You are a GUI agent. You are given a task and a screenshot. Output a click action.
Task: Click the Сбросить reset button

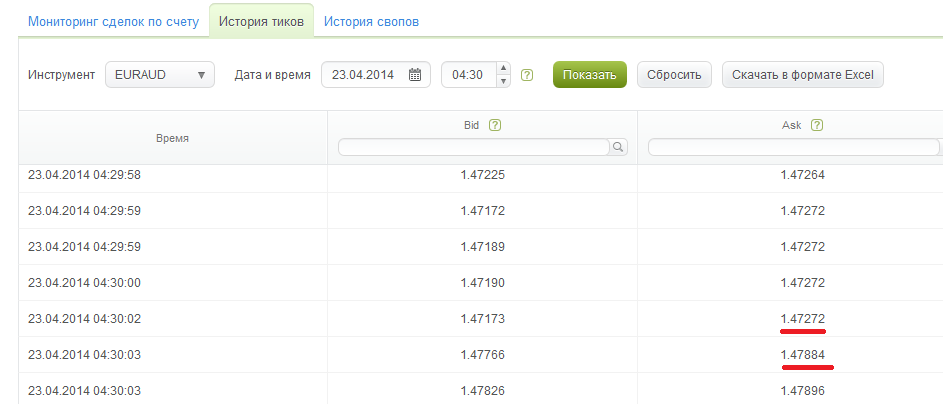point(674,75)
